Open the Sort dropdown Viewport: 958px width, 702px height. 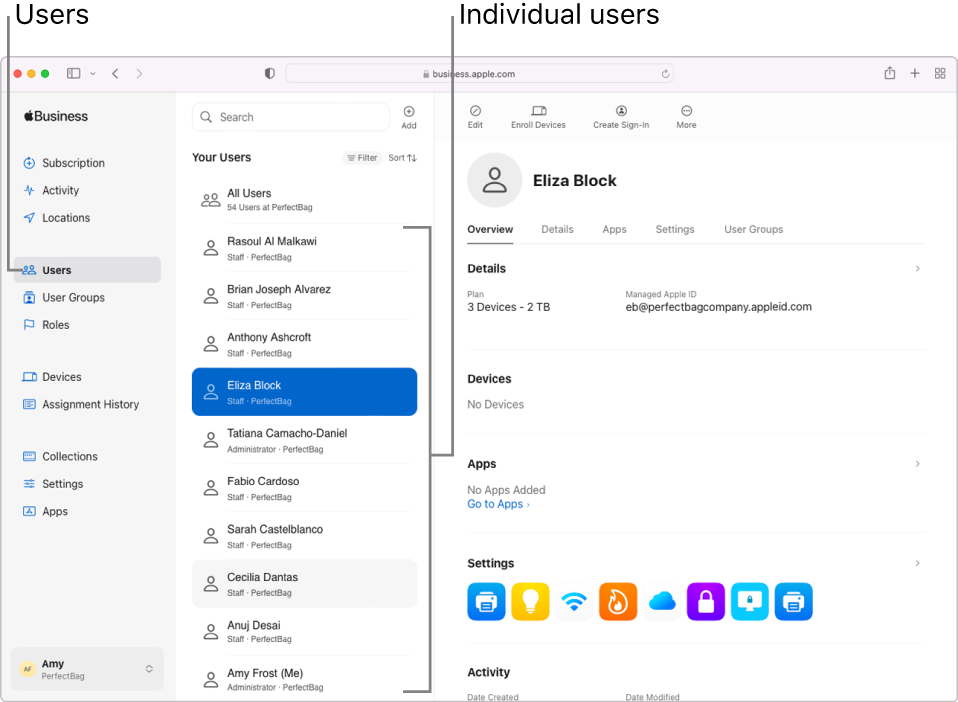point(401,157)
